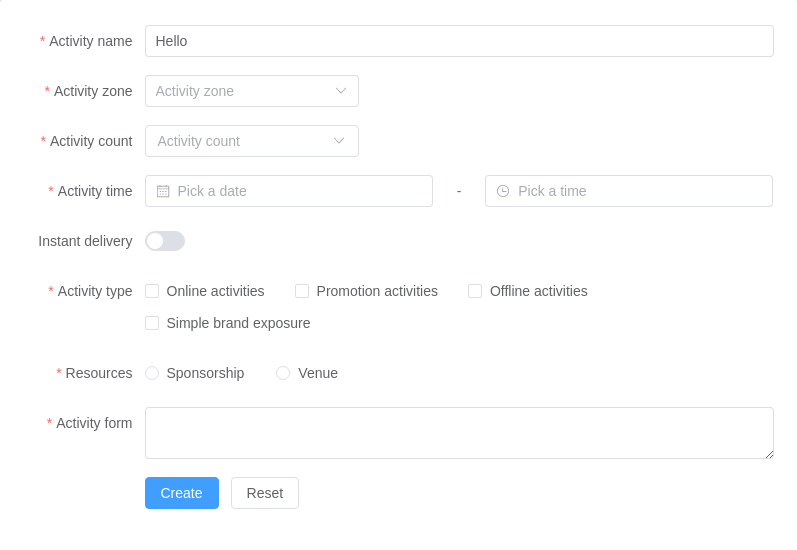Click inside the Activity form text area

459,433
